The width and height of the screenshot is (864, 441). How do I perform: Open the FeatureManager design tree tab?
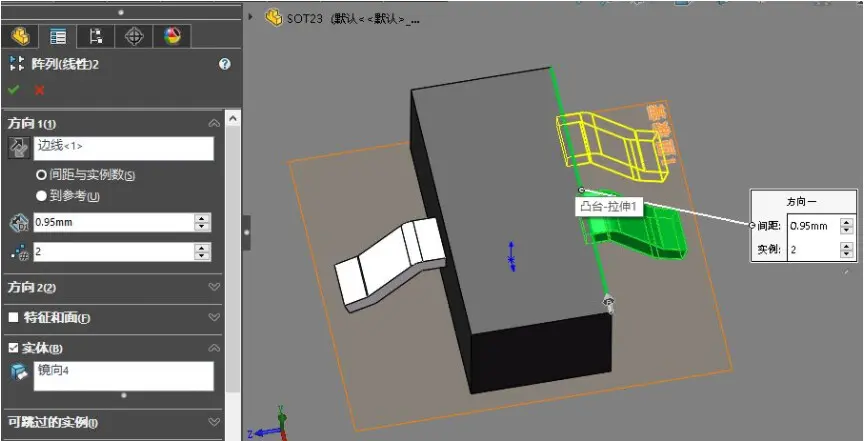point(20,37)
